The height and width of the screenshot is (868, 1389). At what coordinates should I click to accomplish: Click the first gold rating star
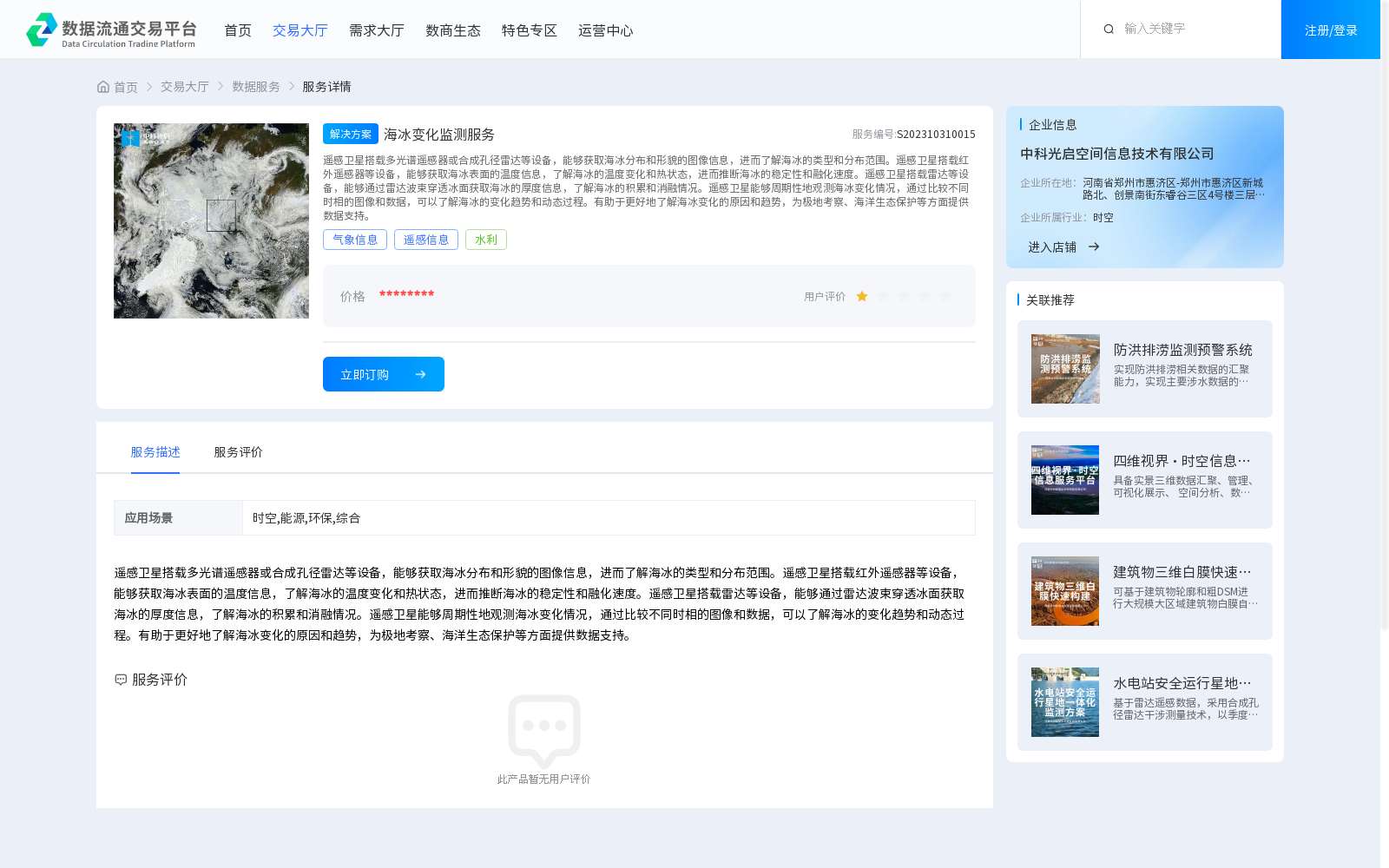click(862, 297)
